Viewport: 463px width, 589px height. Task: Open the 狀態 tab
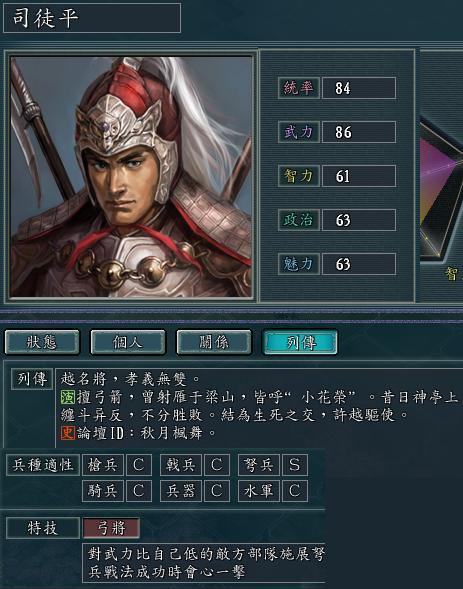42,342
